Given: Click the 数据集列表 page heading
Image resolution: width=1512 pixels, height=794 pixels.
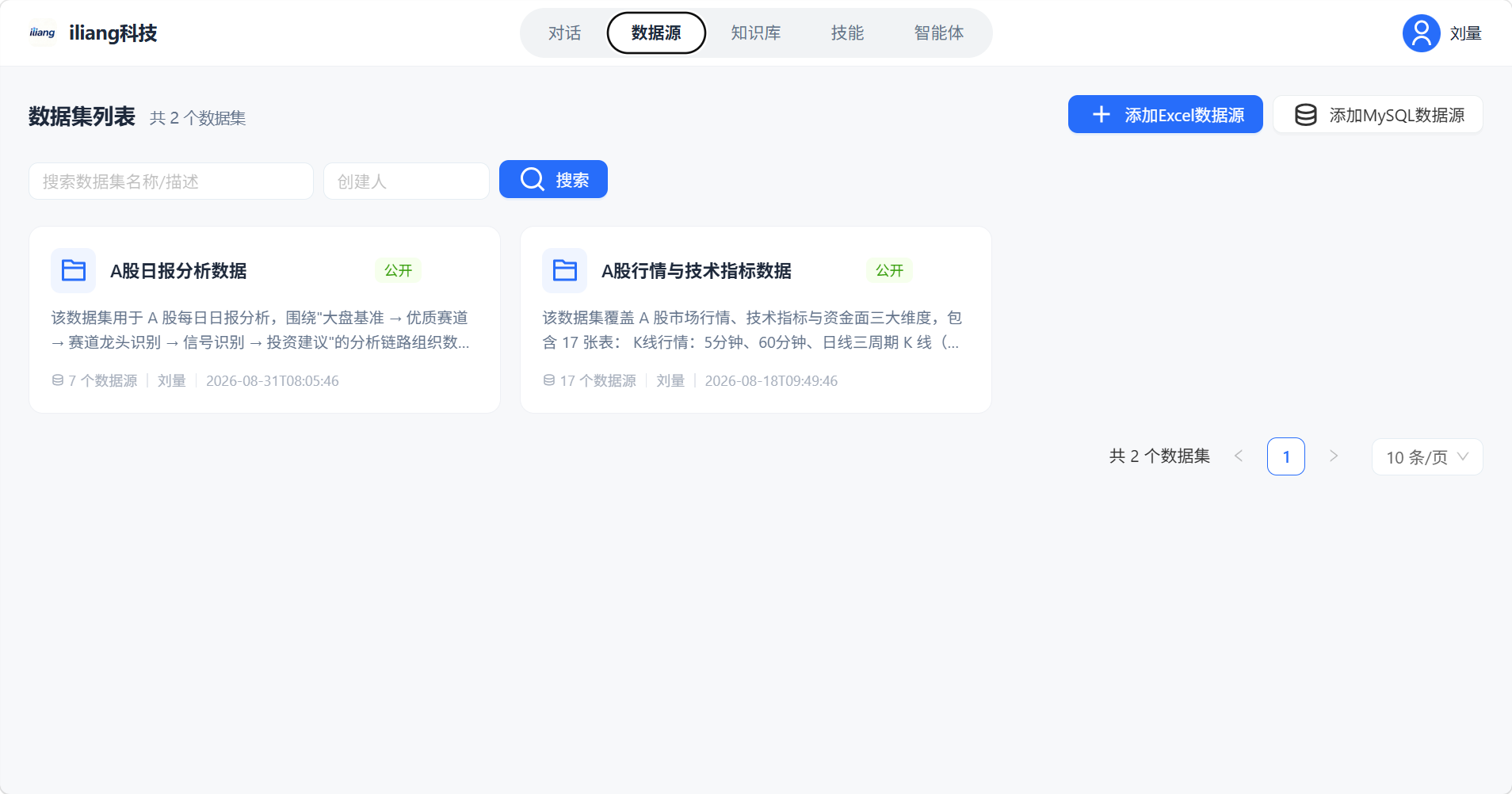Looking at the screenshot, I should point(82,116).
